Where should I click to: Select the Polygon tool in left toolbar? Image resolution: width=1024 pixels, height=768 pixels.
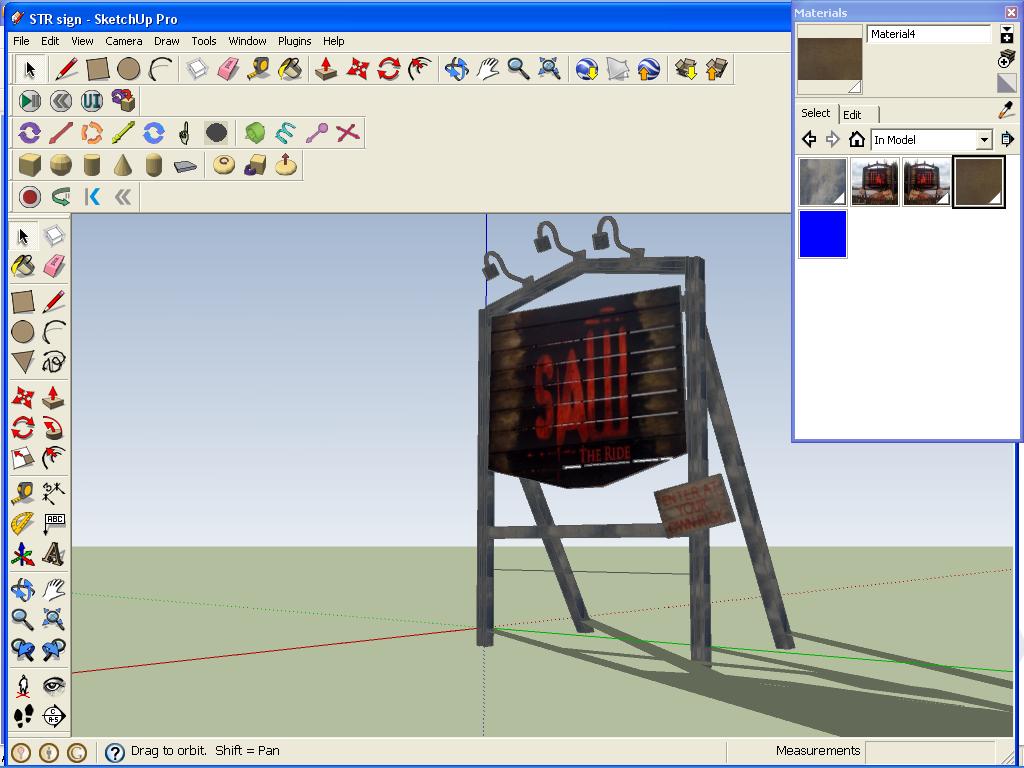tap(23, 362)
